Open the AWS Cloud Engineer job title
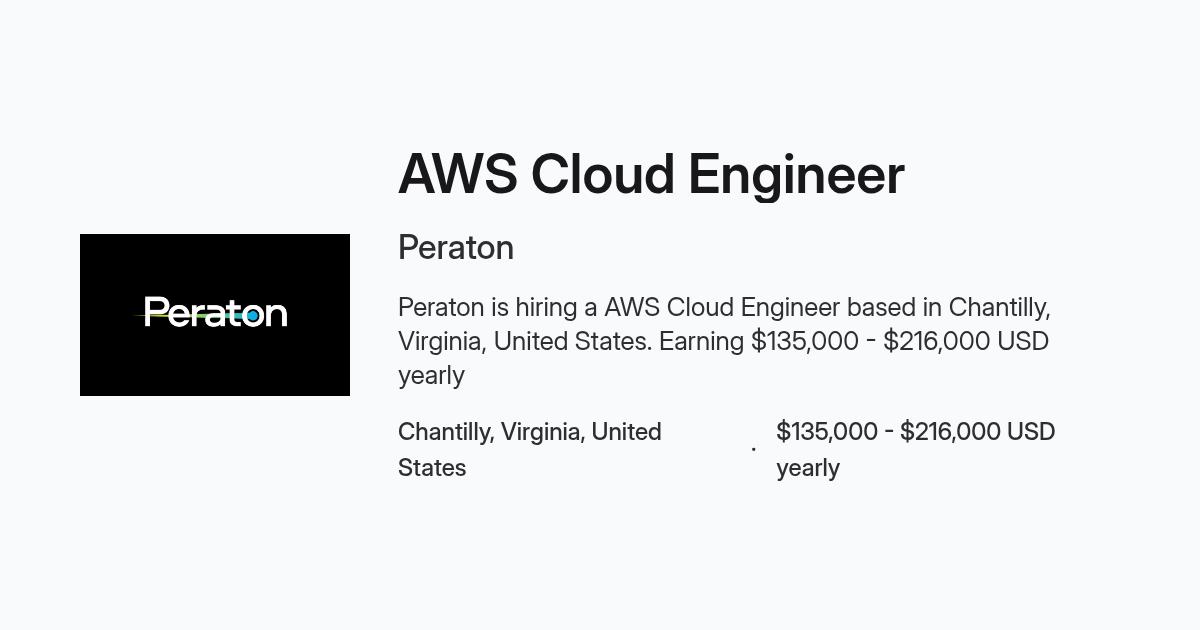 651,174
